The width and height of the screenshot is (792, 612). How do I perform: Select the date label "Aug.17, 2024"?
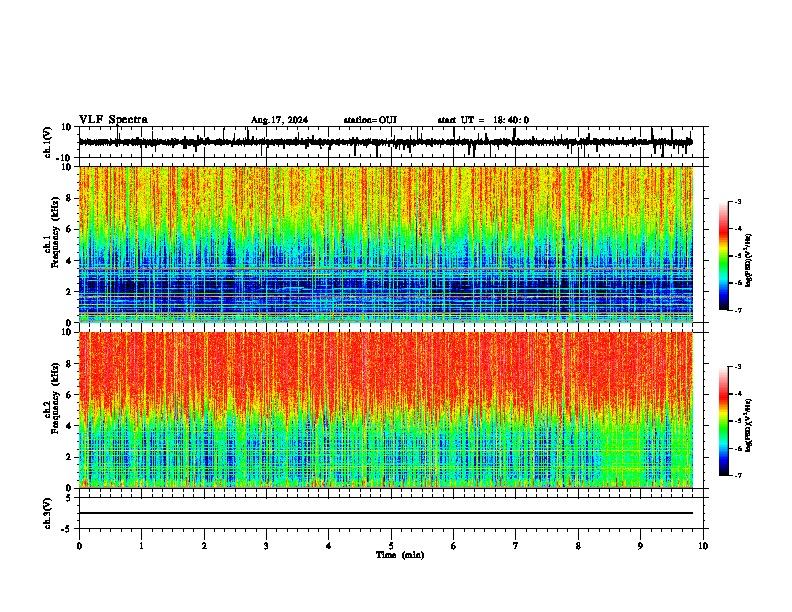(279, 120)
